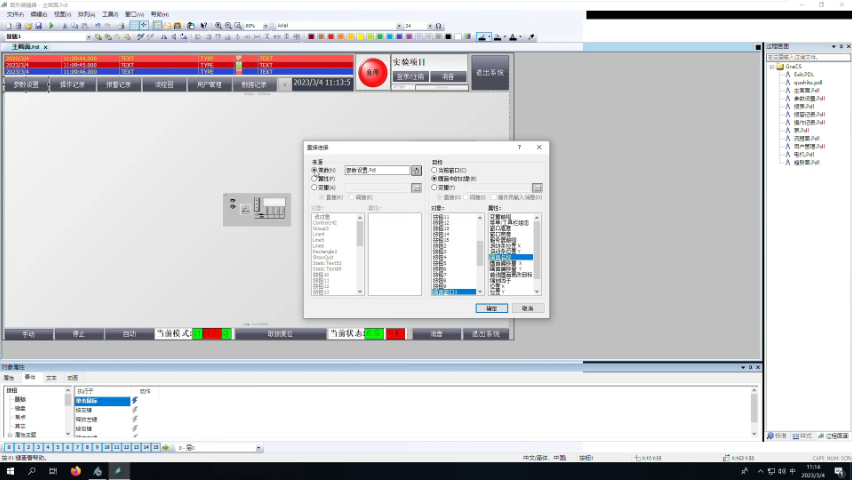Click the picture browse button beside 参数设置.Pdl
The height and width of the screenshot is (480, 852).
click(x=416, y=171)
